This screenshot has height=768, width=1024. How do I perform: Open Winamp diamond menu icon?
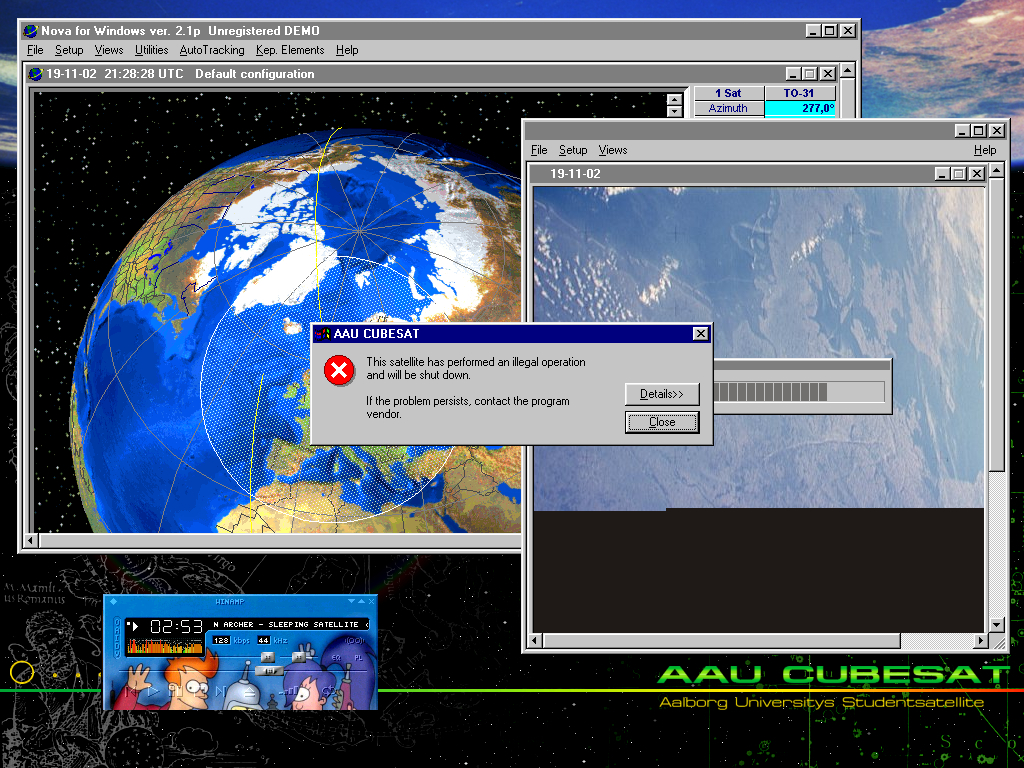click(x=114, y=601)
